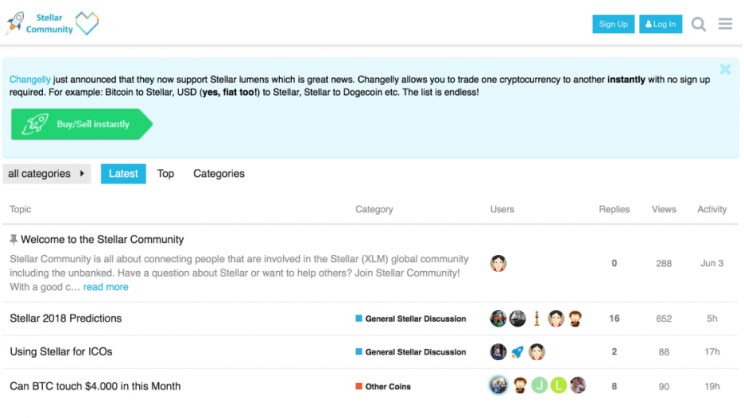Expand the all categories dropdown
This screenshot has height=418, width=744.
point(46,174)
